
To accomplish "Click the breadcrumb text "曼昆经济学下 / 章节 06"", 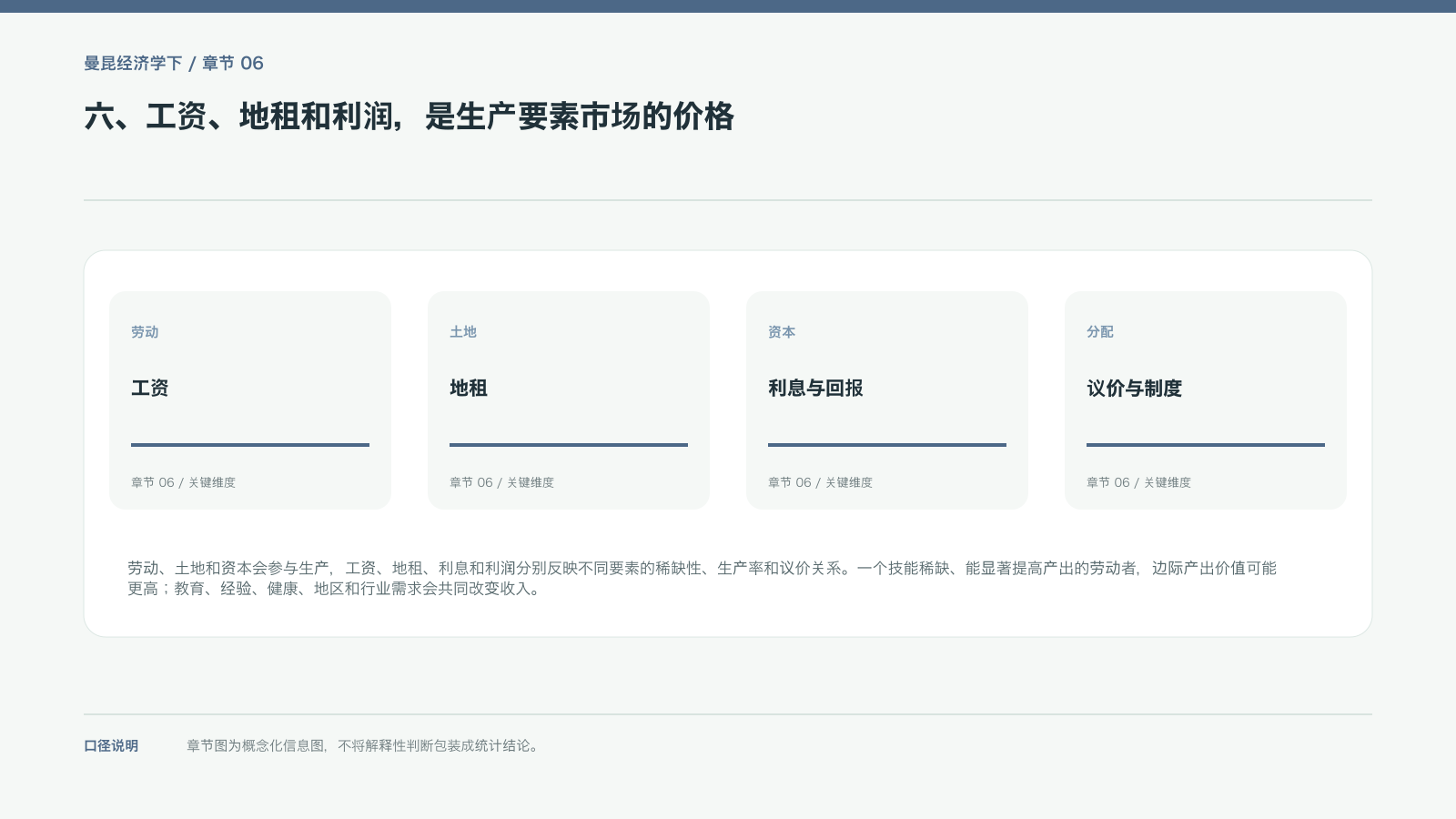I will [174, 63].
